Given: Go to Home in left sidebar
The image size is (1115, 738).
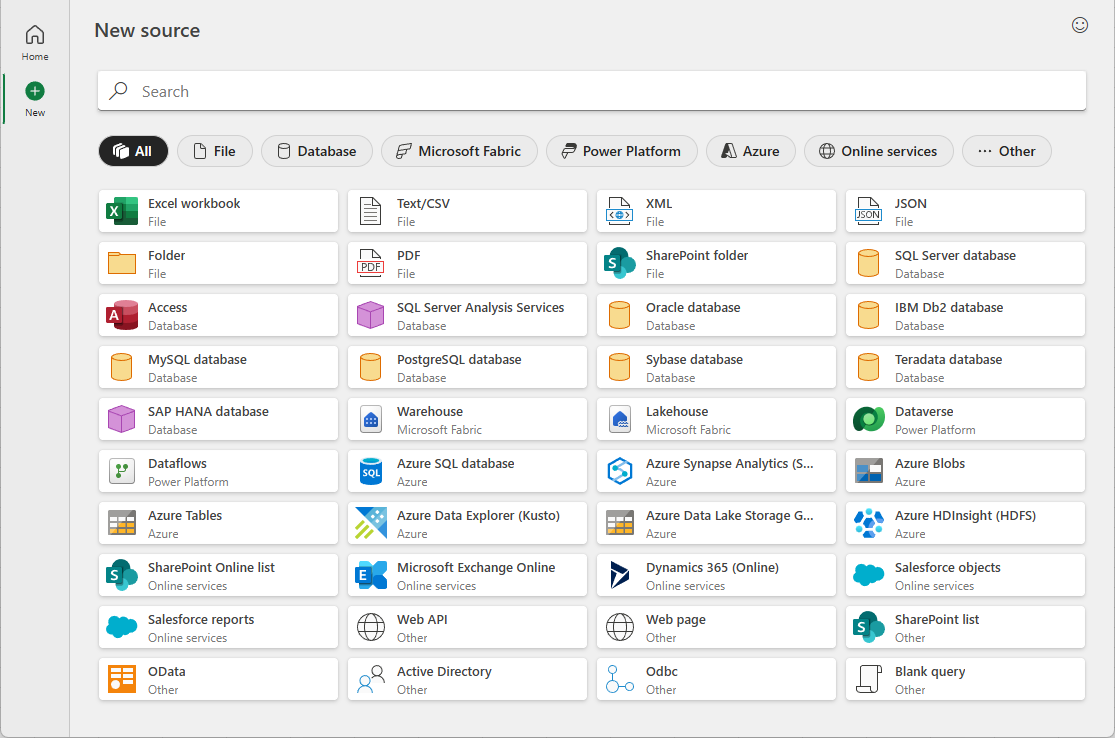Looking at the screenshot, I should click(35, 44).
